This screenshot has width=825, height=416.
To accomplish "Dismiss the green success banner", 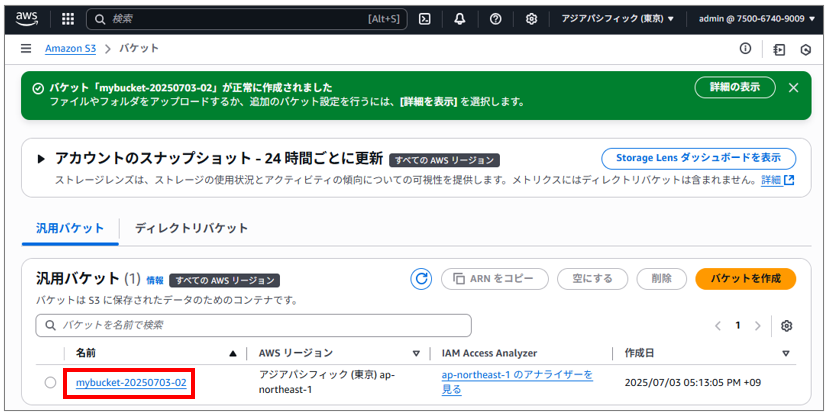I will click(793, 88).
